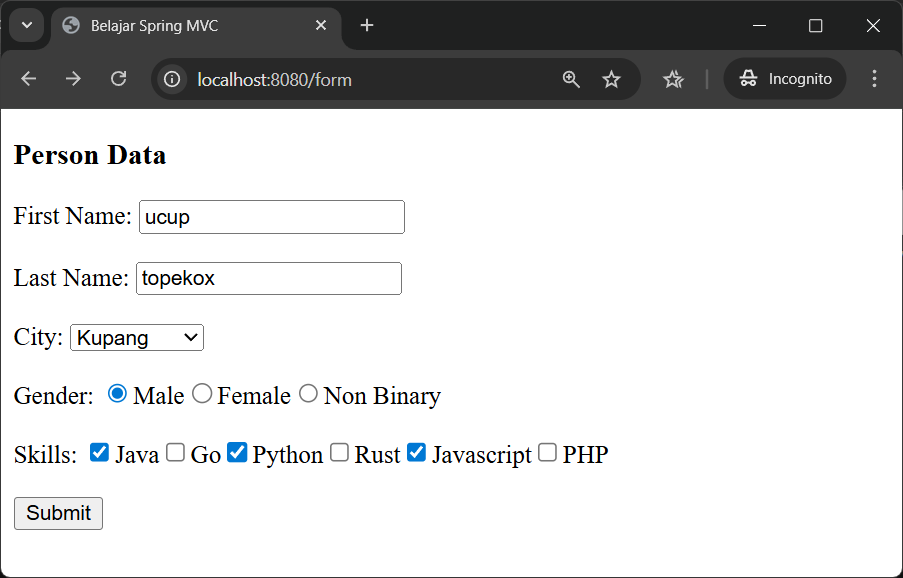Screen dimensions: 903x578
Task: Bookmark the page using the star icon
Action: pyautogui.click(x=611, y=78)
